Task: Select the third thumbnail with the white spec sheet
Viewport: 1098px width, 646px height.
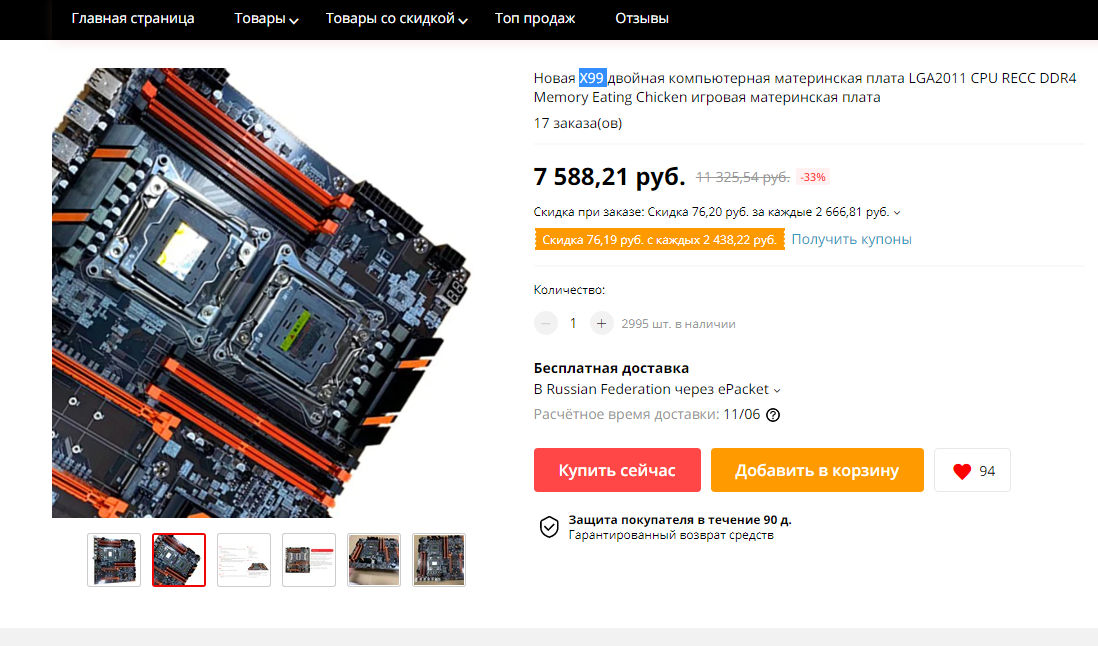Action: click(x=244, y=560)
